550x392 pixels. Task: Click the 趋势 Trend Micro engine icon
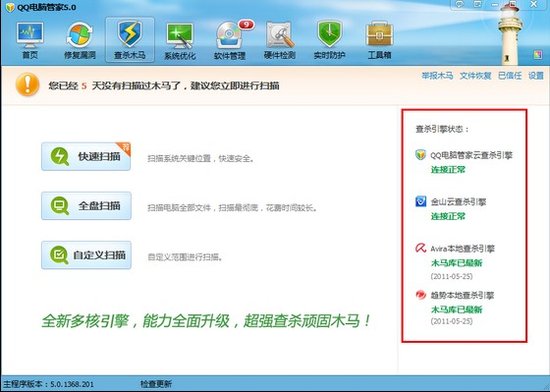click(421, 295)
